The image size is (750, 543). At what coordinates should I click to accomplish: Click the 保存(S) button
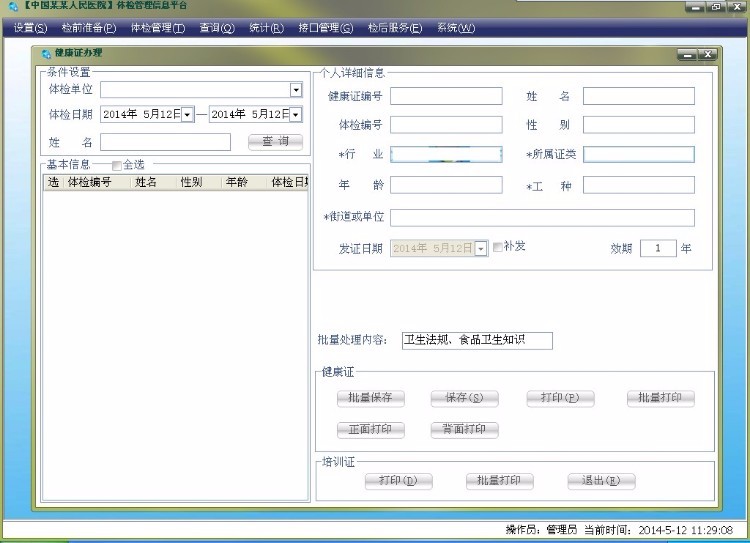pos(464,398)
